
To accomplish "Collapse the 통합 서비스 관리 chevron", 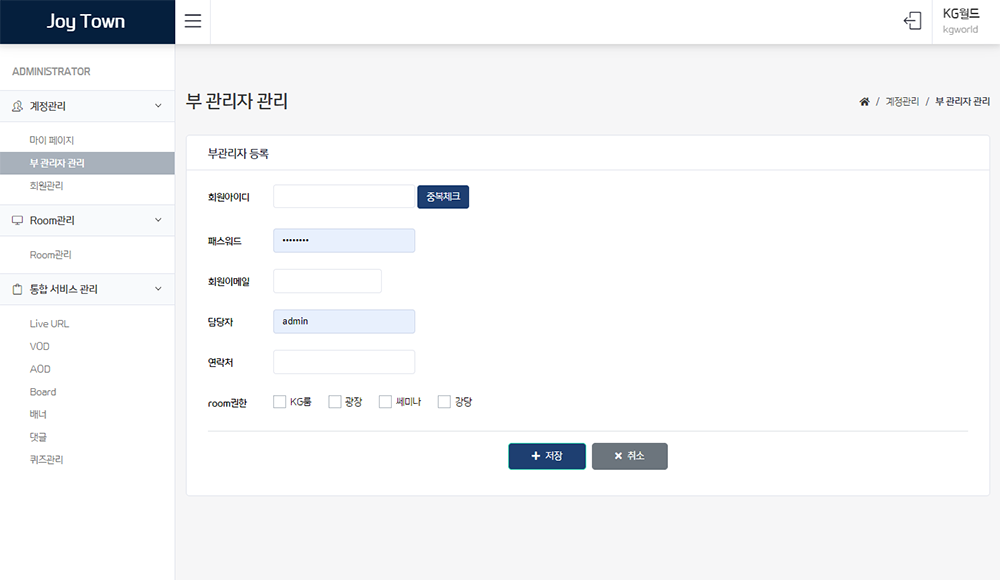I will tap(158, 289).
